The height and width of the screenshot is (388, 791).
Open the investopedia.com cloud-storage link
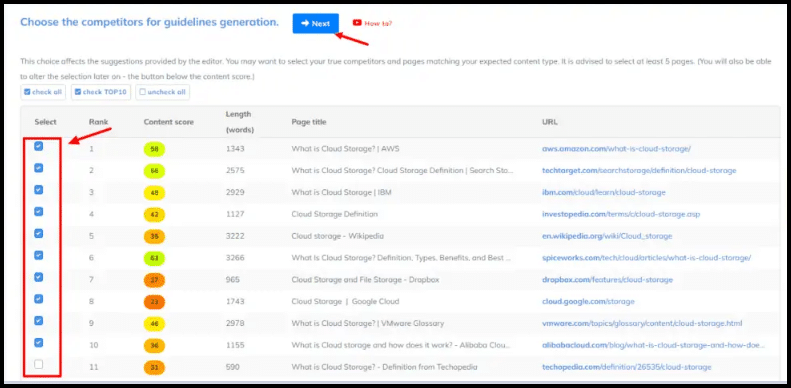(x=621, y=214)
